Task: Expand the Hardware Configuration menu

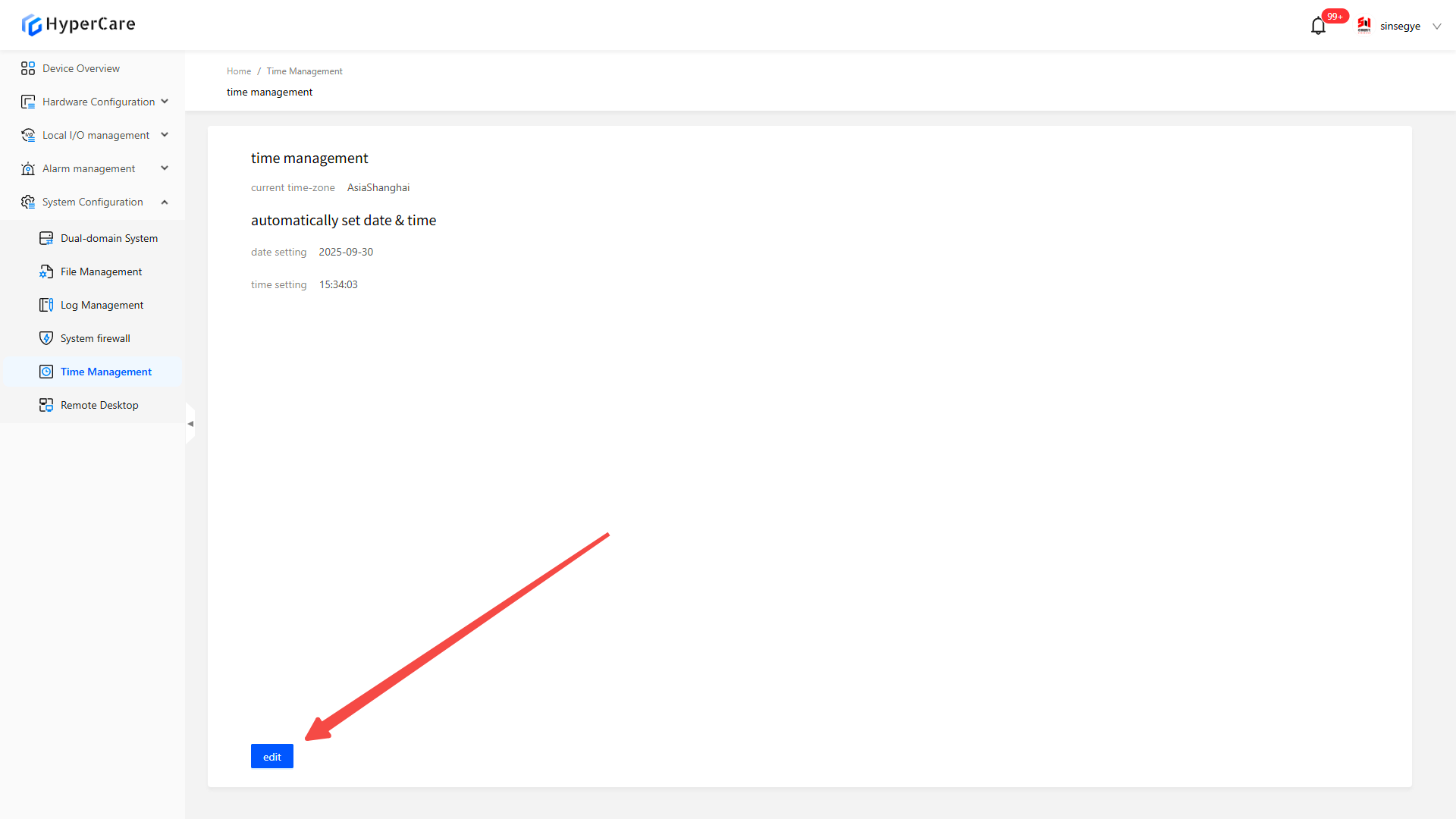Action: tap(165, 102)
